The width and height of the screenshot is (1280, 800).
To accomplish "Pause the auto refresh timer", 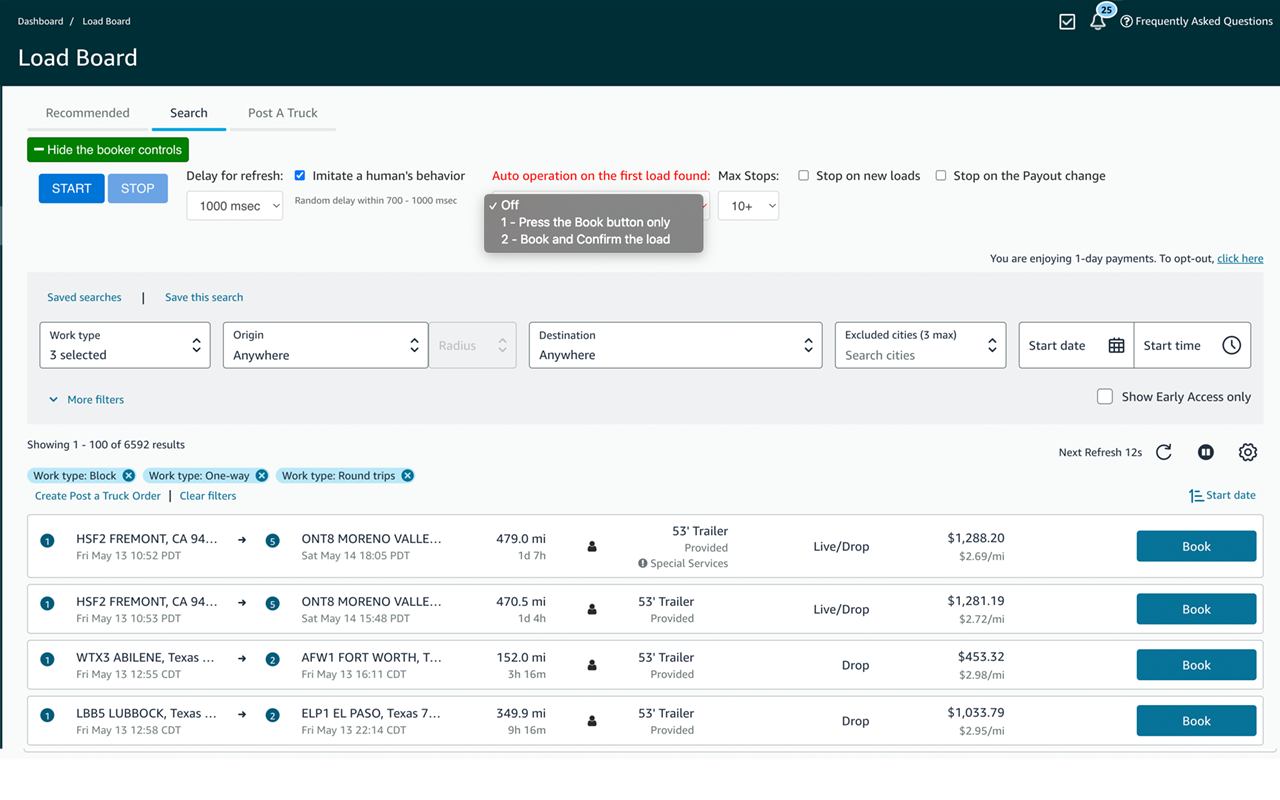I will (1206, 452).
